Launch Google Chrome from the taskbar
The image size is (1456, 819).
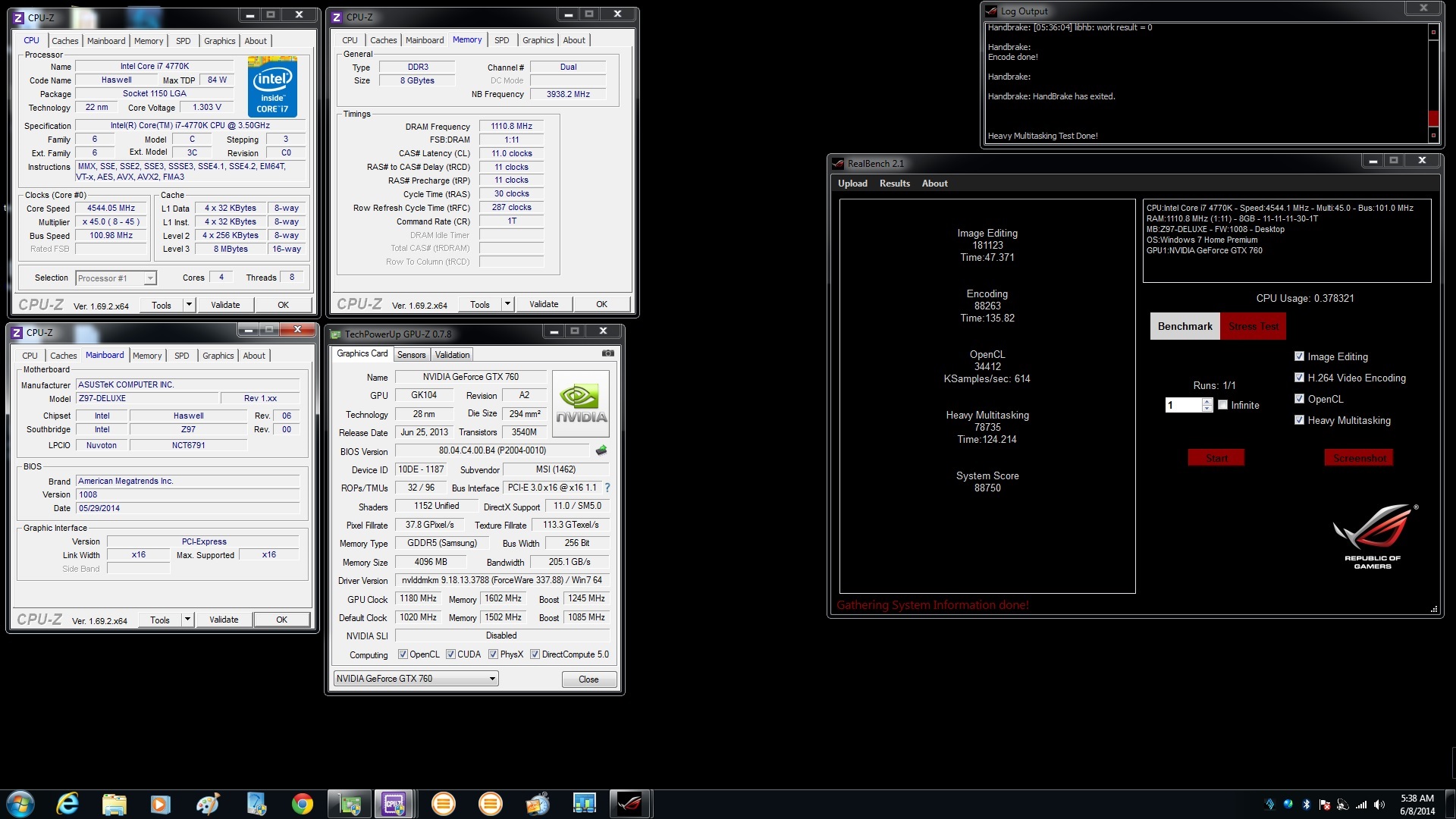coord(302,804)
